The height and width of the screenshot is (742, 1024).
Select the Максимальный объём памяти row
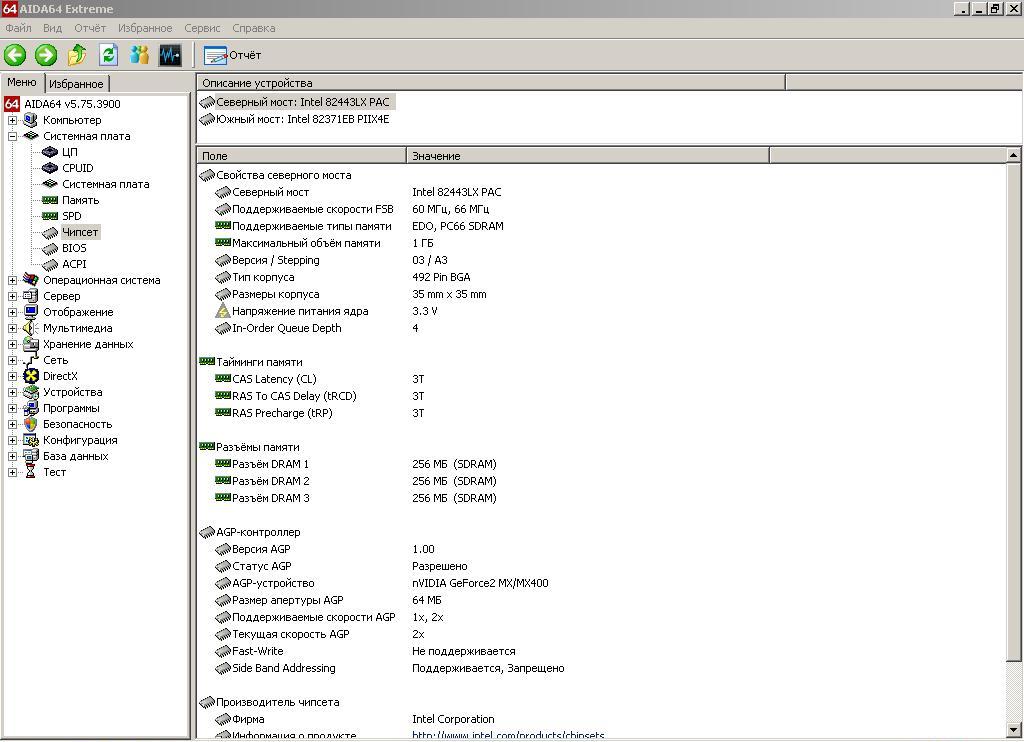point(306,244)
